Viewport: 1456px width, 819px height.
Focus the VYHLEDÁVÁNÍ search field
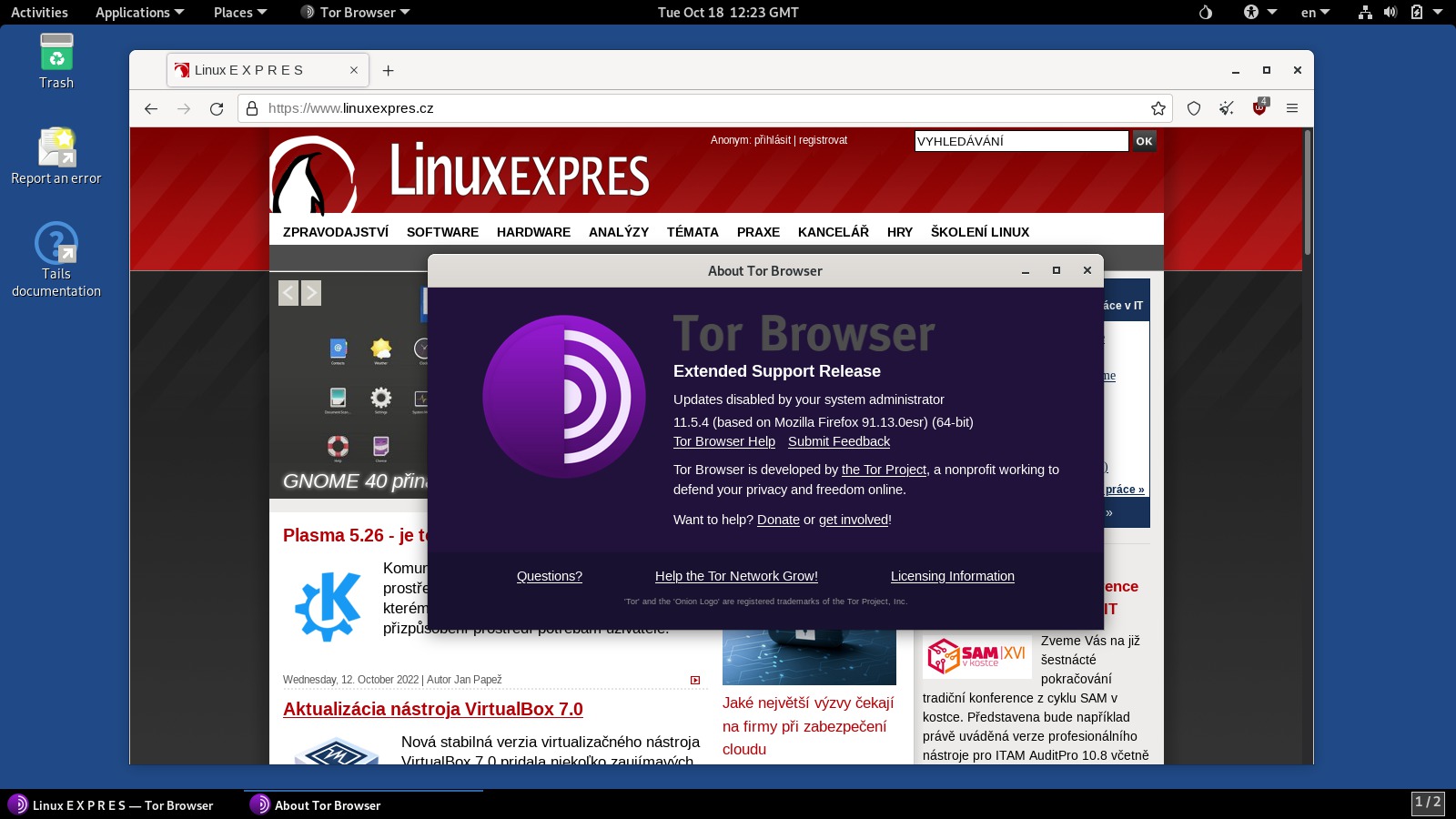(1021, 141)
